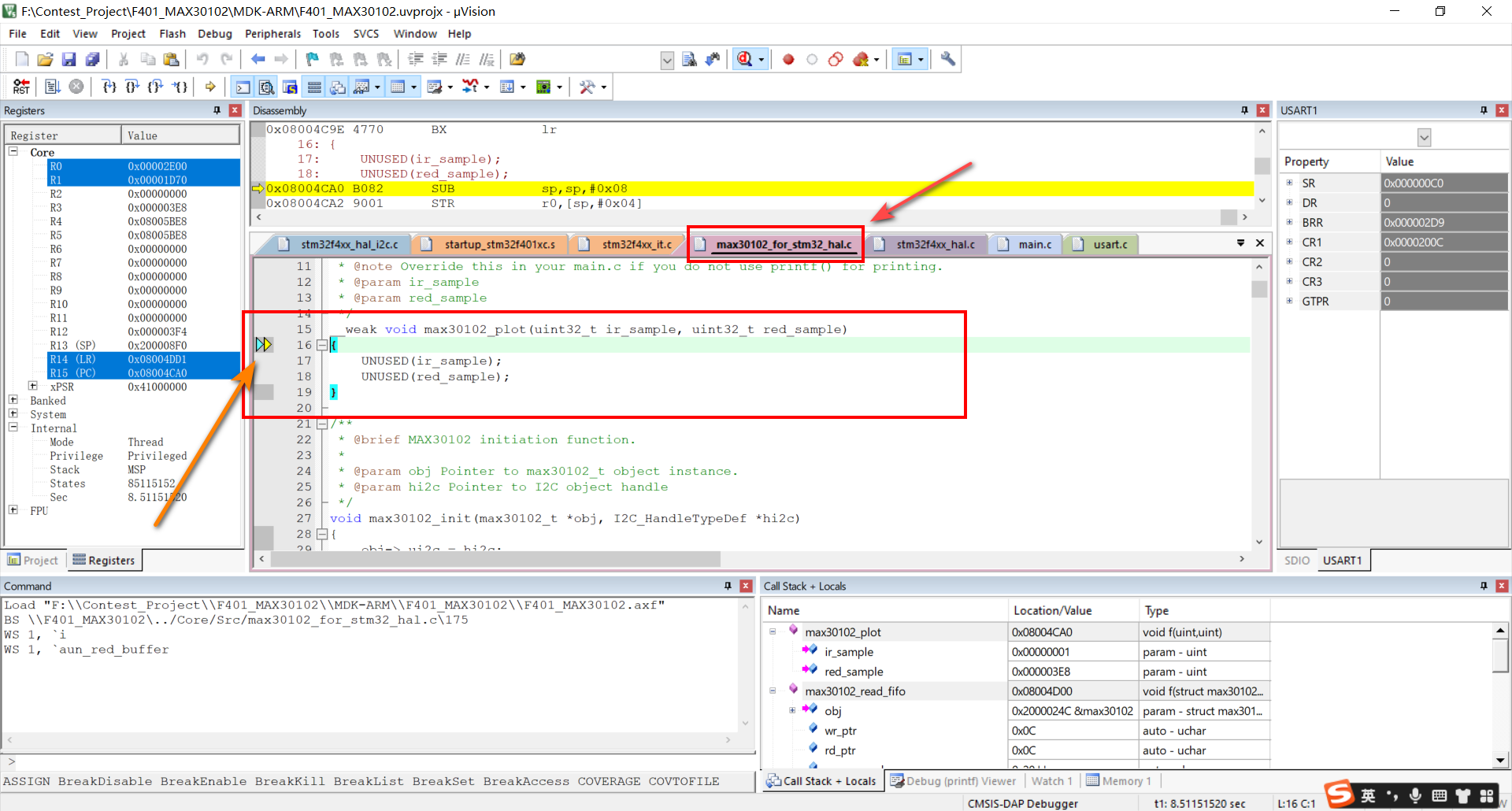This screenshot has height=811, width=1512.
Task: Collapse the code fold at line 16
Action: click(321, 345)
